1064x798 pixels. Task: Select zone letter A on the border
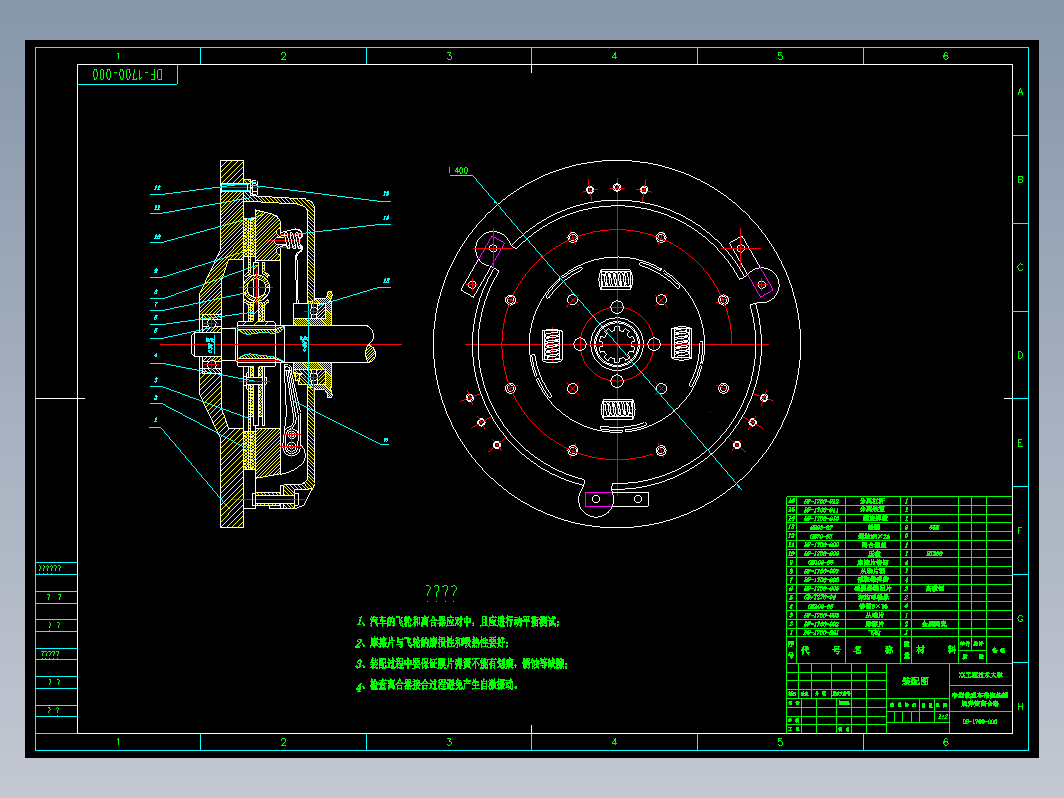pos(1020,92)
